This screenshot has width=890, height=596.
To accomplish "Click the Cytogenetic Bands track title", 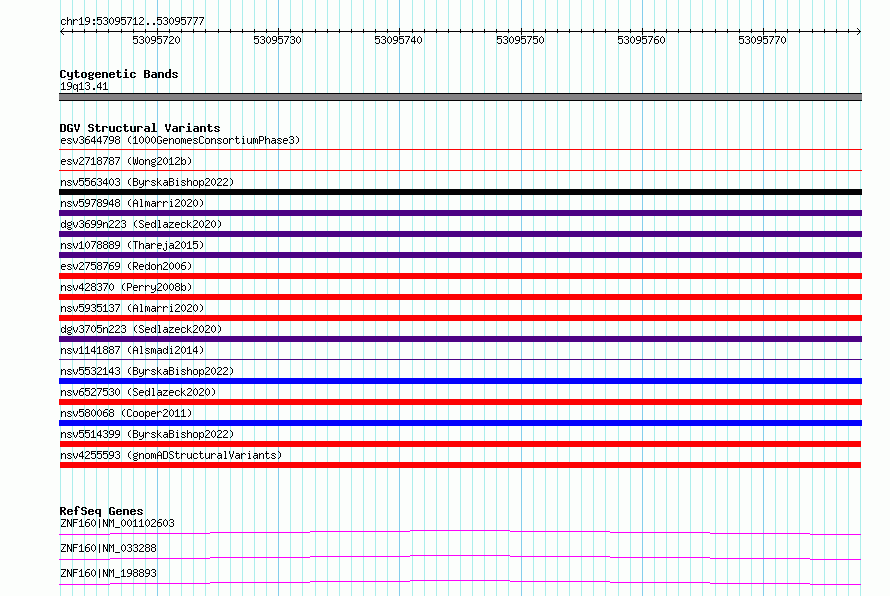I will [119, 74].
